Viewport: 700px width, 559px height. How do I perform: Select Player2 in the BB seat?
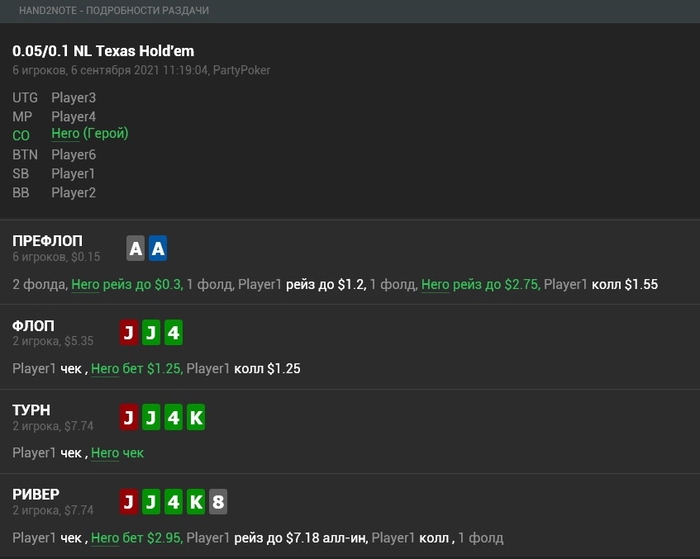73,193
